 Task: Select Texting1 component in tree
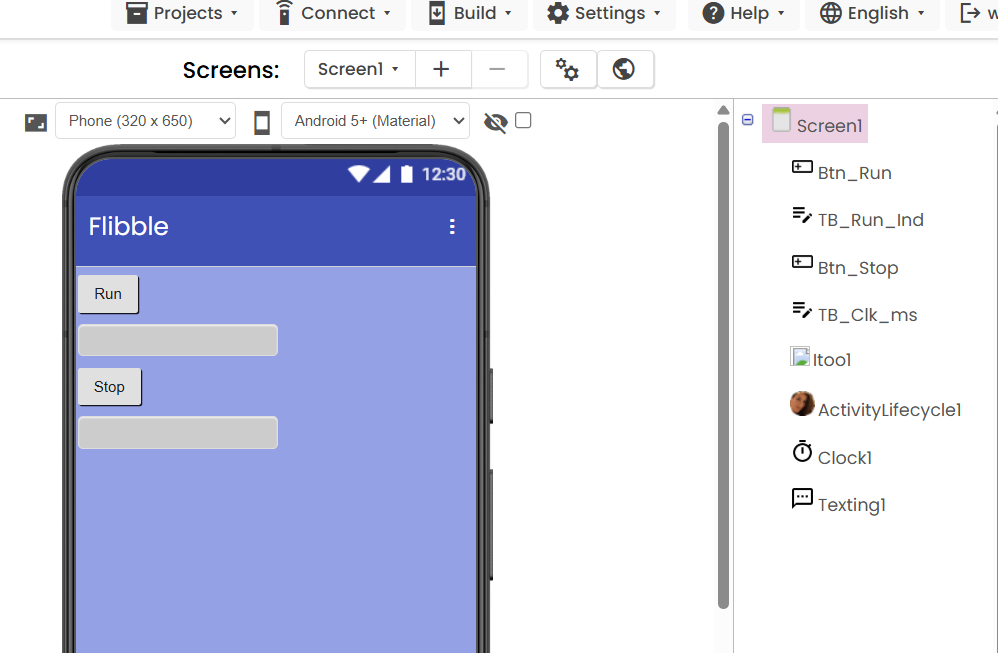[851, 505]
